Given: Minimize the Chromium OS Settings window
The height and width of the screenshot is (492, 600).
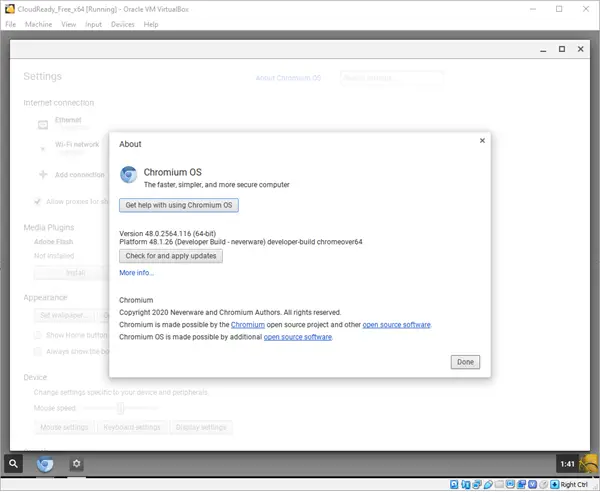Looking at the screenshot, I should (543, 49).
